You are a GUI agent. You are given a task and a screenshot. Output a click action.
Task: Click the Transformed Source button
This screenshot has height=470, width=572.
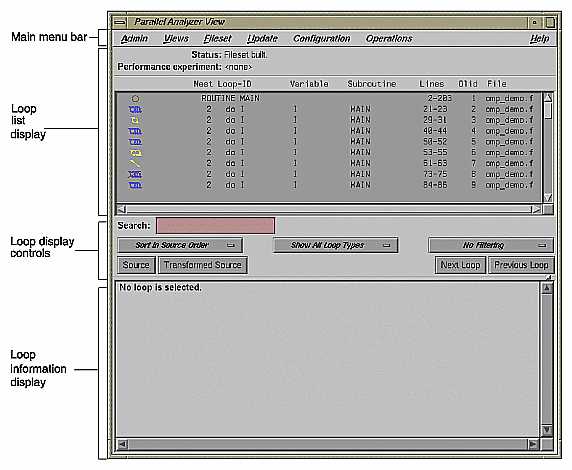tap(202, 265)
